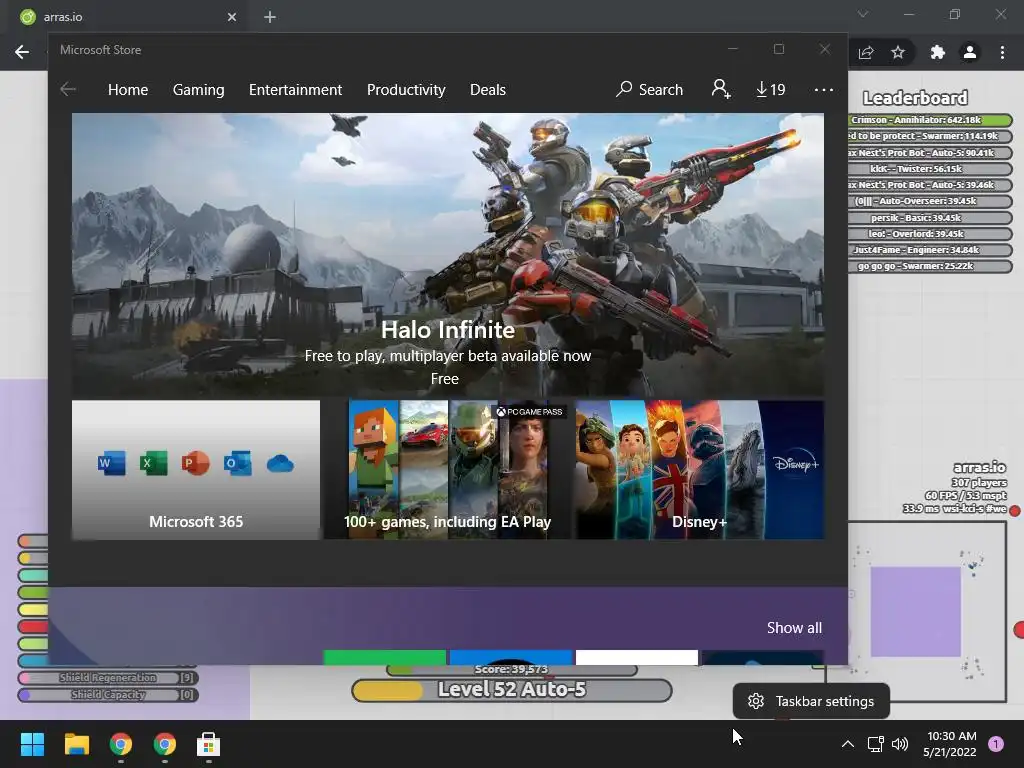This screenshot has height=768, width=1024.
Task: Switch to the Home tab
Action: pyautogui.click(x=128, y=89)
